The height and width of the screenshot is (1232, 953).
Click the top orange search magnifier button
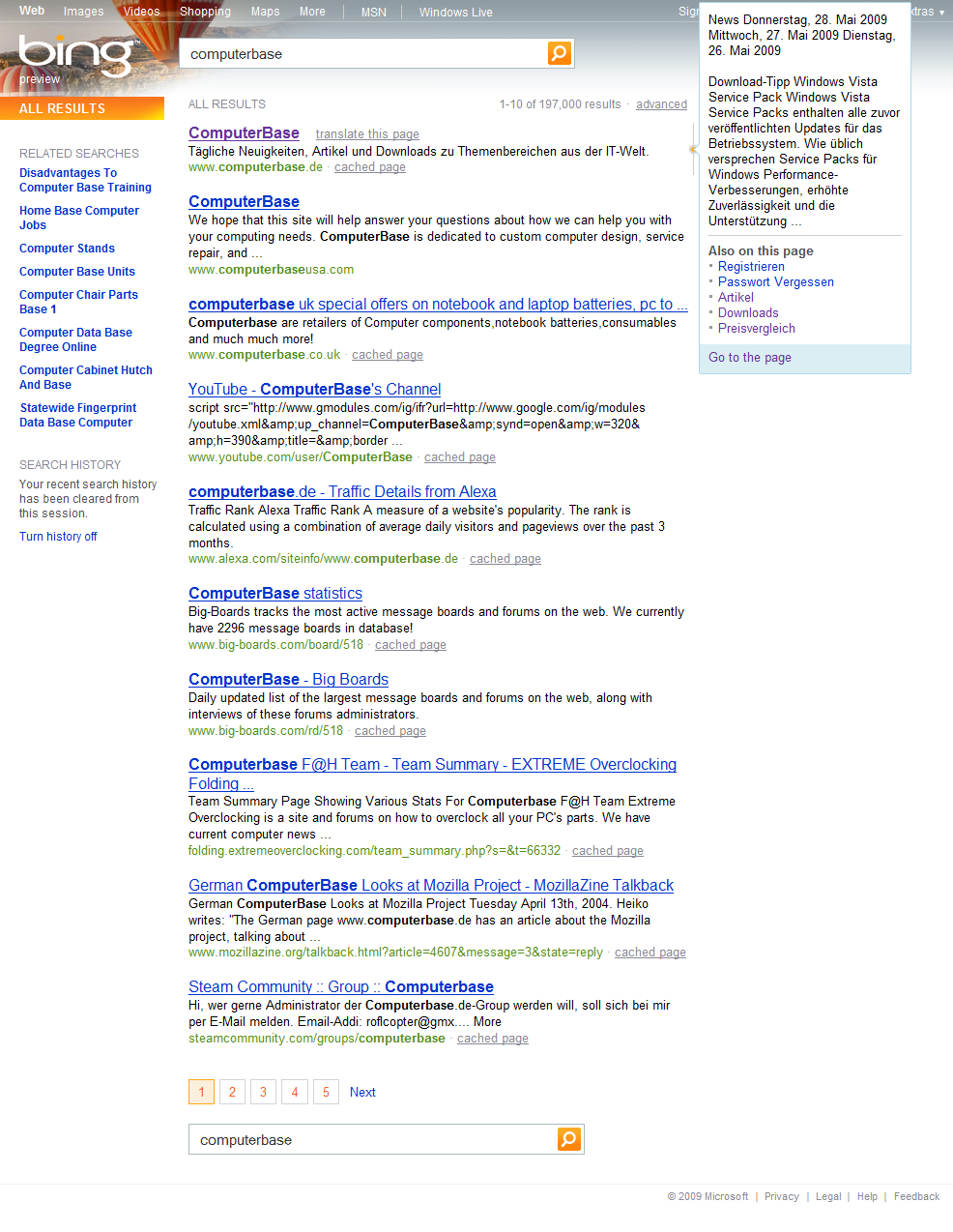coord(560,53)
